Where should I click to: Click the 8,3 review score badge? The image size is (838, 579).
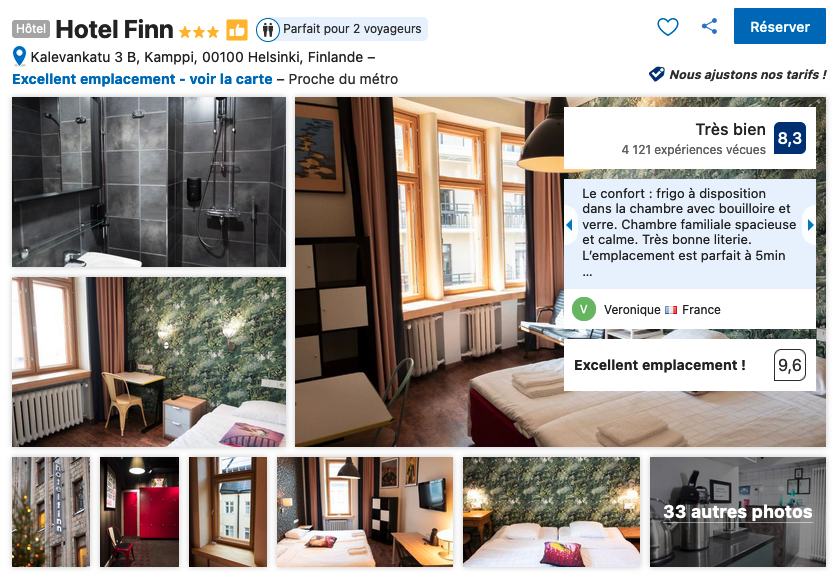(x=789, y=138)
